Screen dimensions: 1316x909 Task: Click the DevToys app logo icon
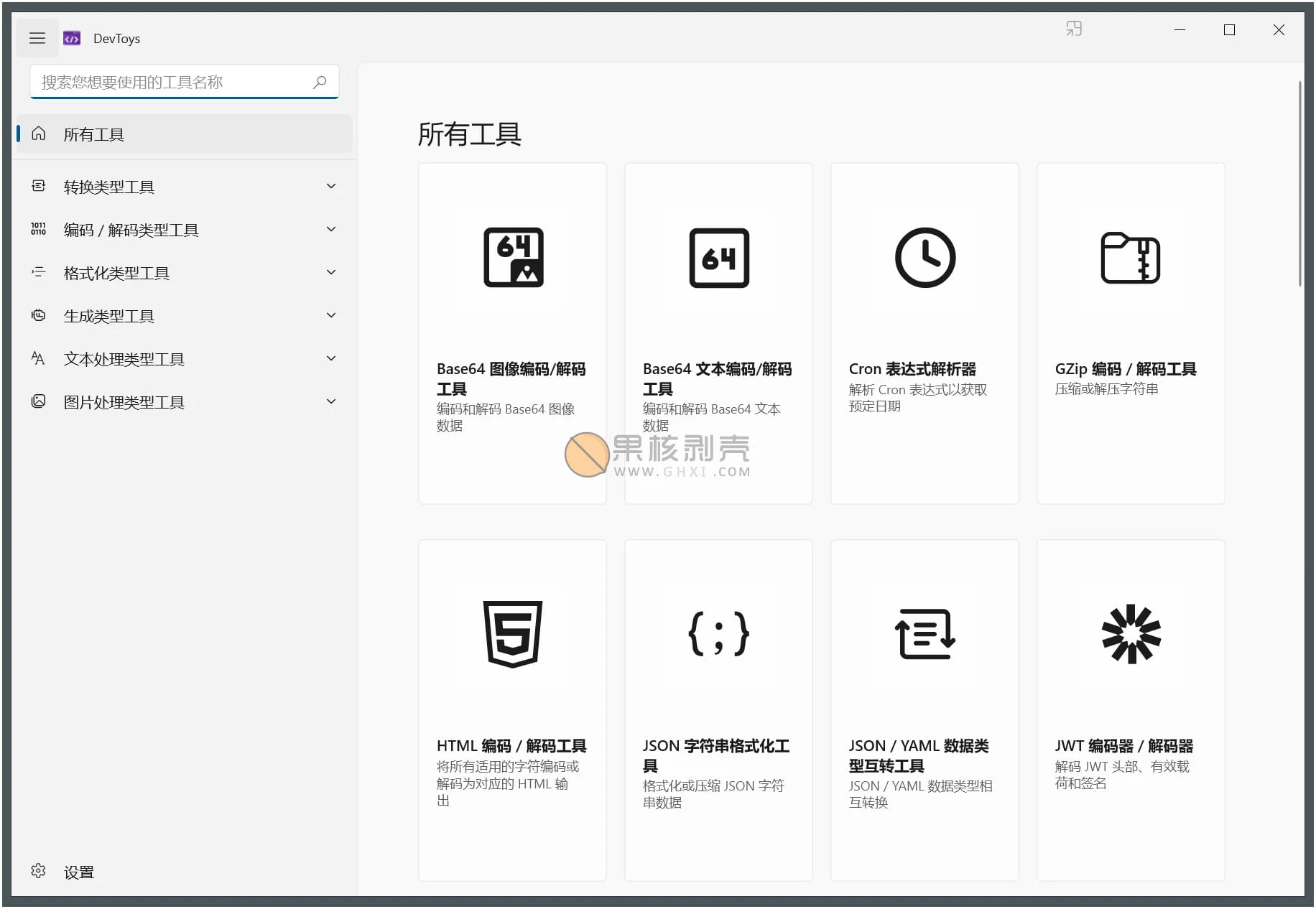72,38
